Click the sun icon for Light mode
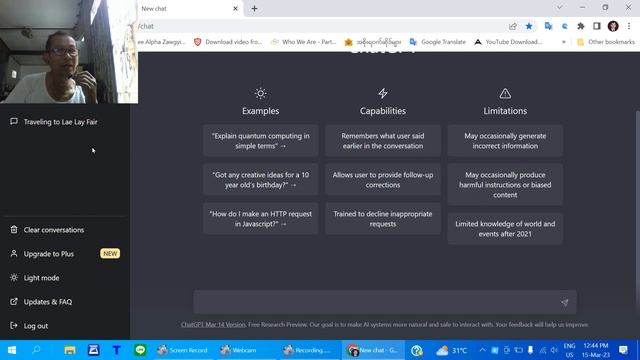Viewport: 640px width, 360px height. [x=14, y=278]
